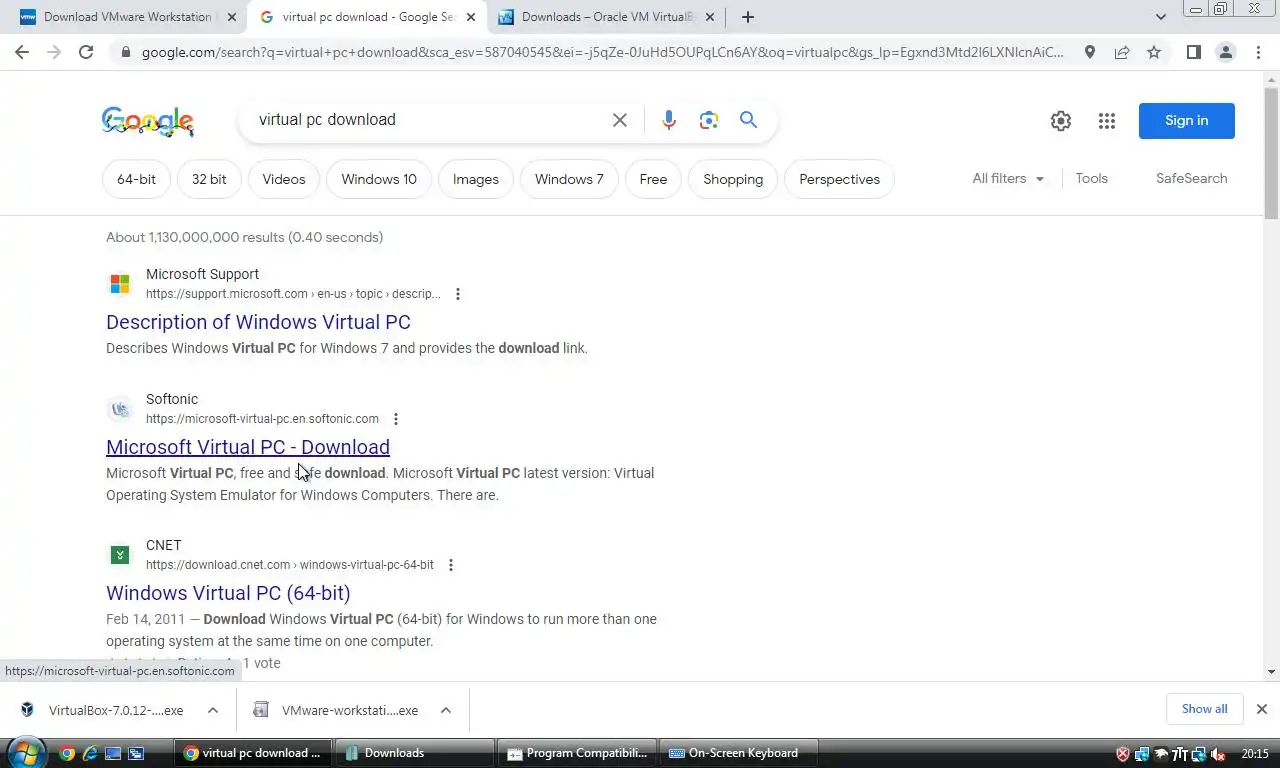Filter results by 32 bit
The image size is (1280, 768).
[x=209, y=179]
